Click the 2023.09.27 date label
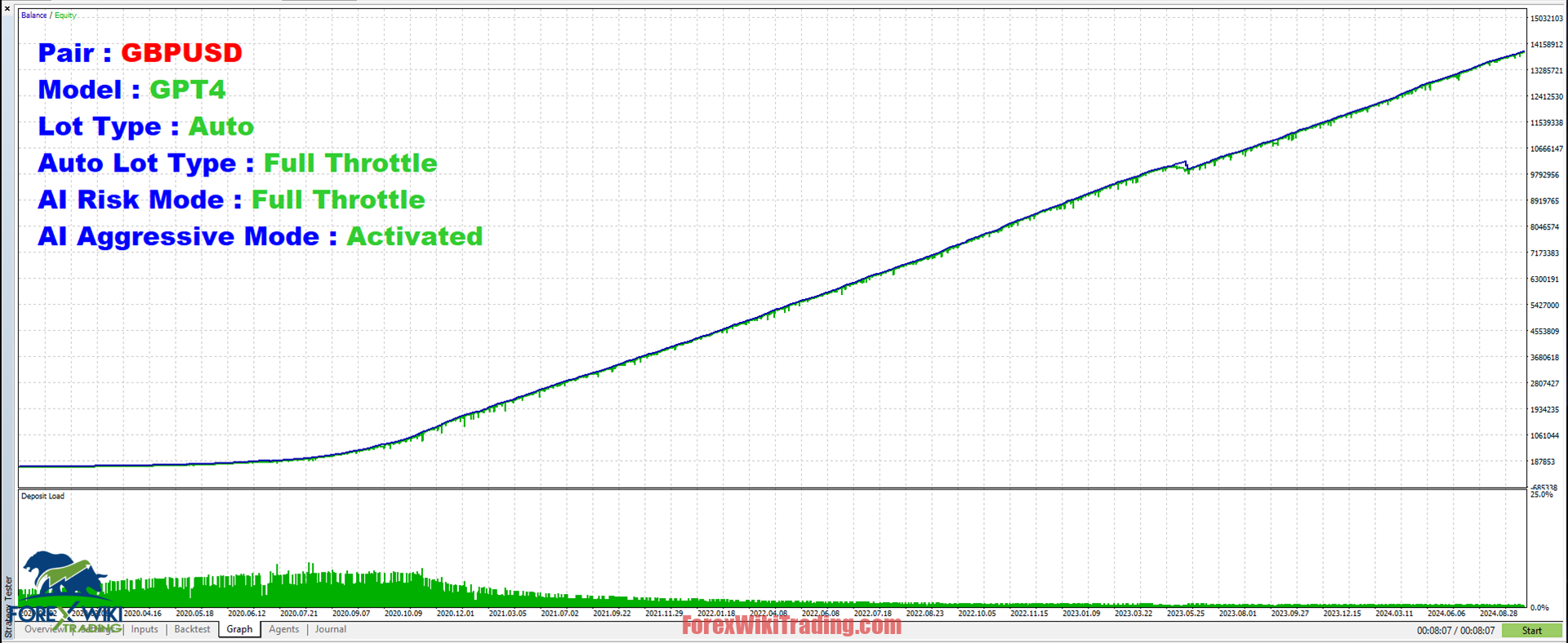Image resolution: width=1568 pixels, height=643 pixels. tap(1290, 614)
